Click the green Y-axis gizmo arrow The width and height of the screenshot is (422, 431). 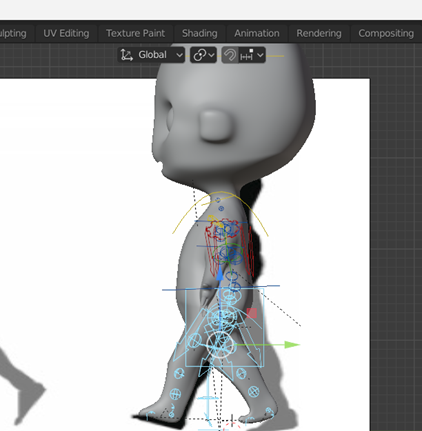tap(292, 345)
